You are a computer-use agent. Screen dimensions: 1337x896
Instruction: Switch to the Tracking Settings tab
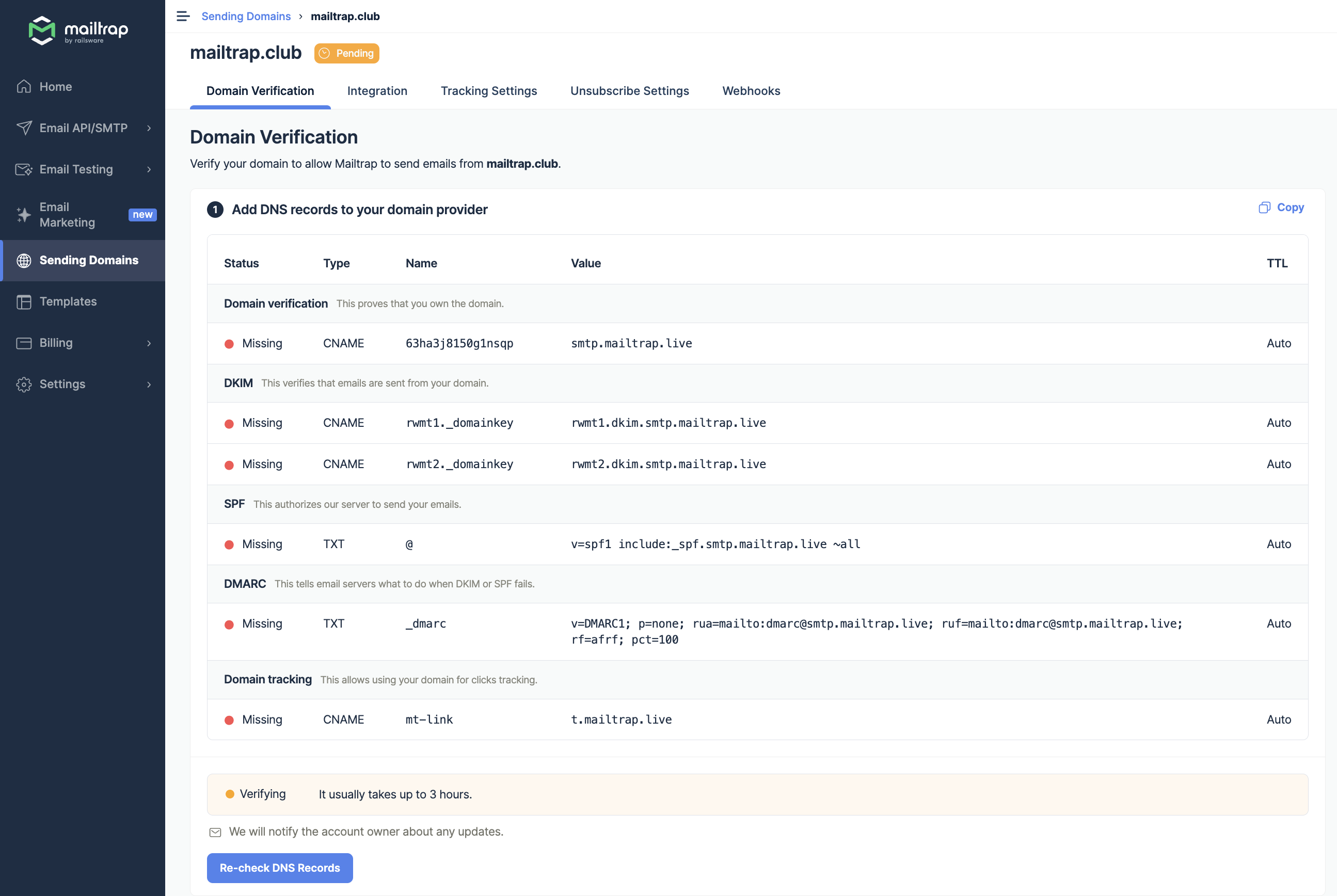click(488, 91)
